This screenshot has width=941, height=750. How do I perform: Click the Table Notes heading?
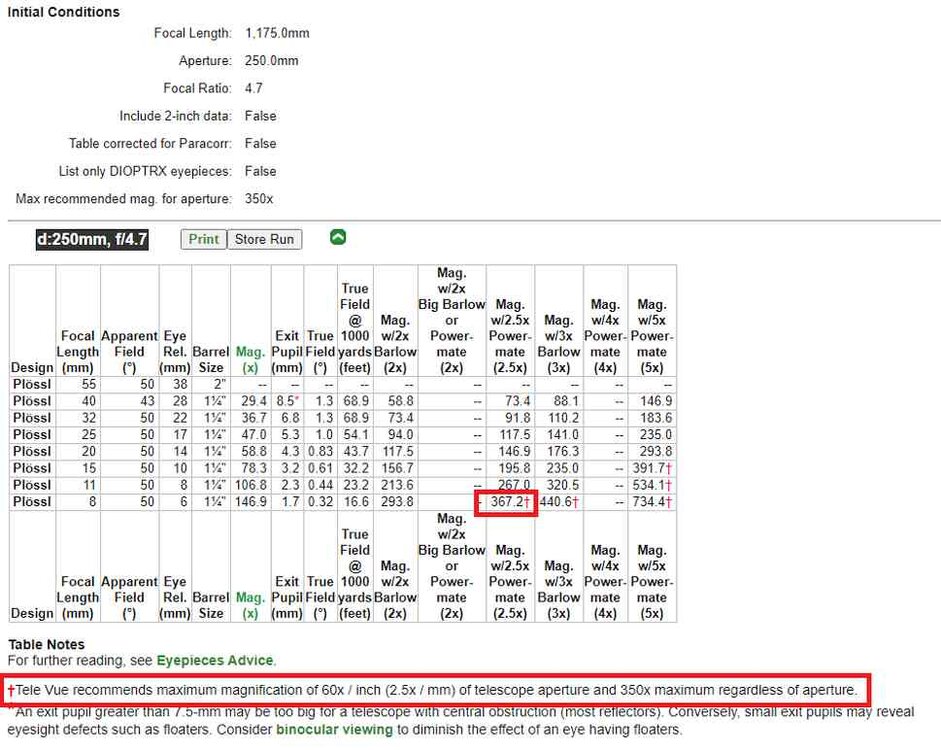(46, 644)
